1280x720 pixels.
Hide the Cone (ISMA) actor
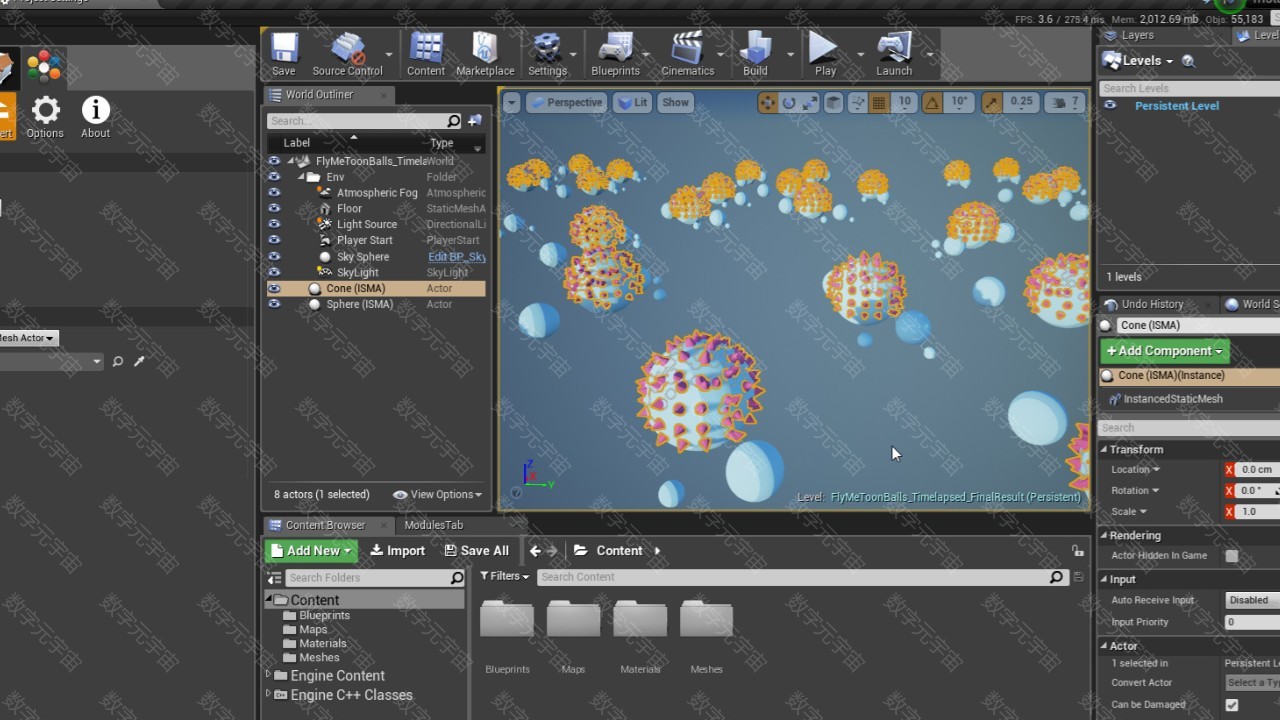coord(274,288)
